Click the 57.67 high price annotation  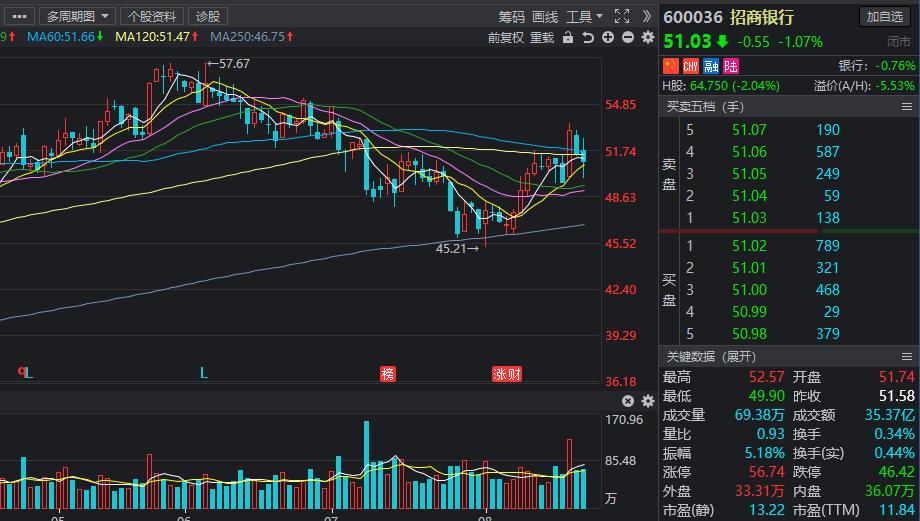(x=229, y=63)
